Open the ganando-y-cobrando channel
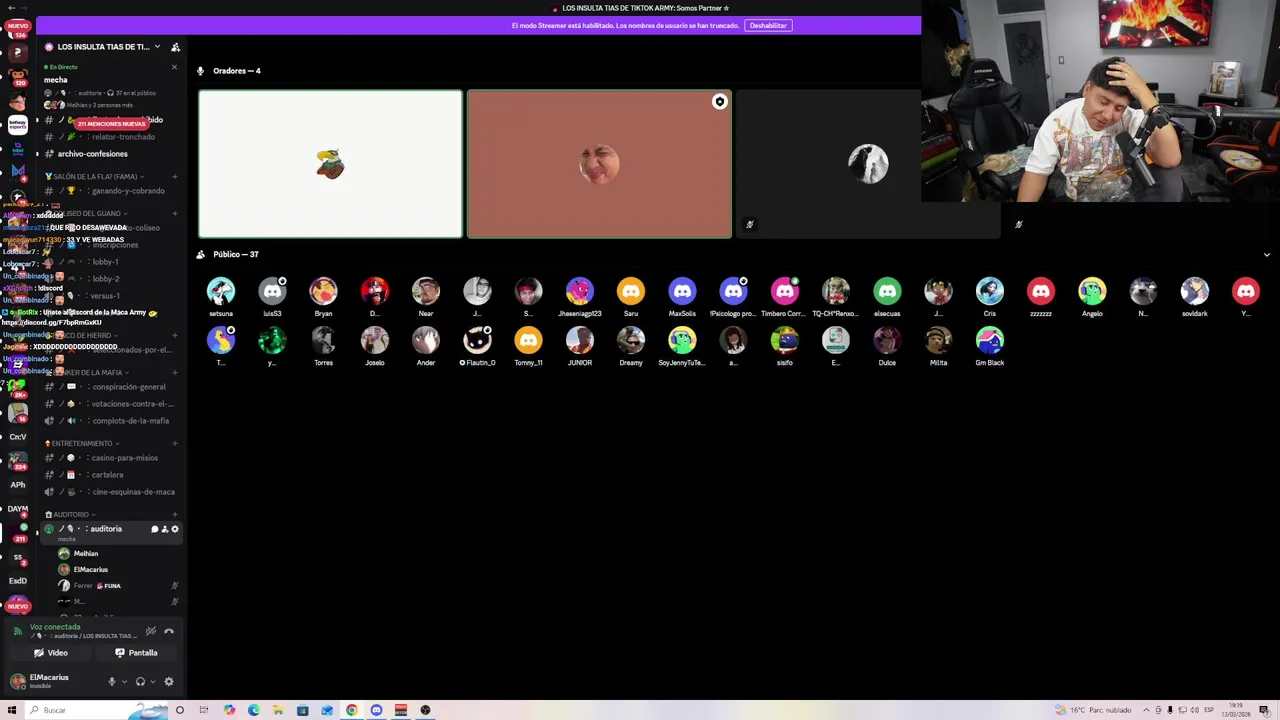This screenshot has height=720, width=1280. point(110,191)
